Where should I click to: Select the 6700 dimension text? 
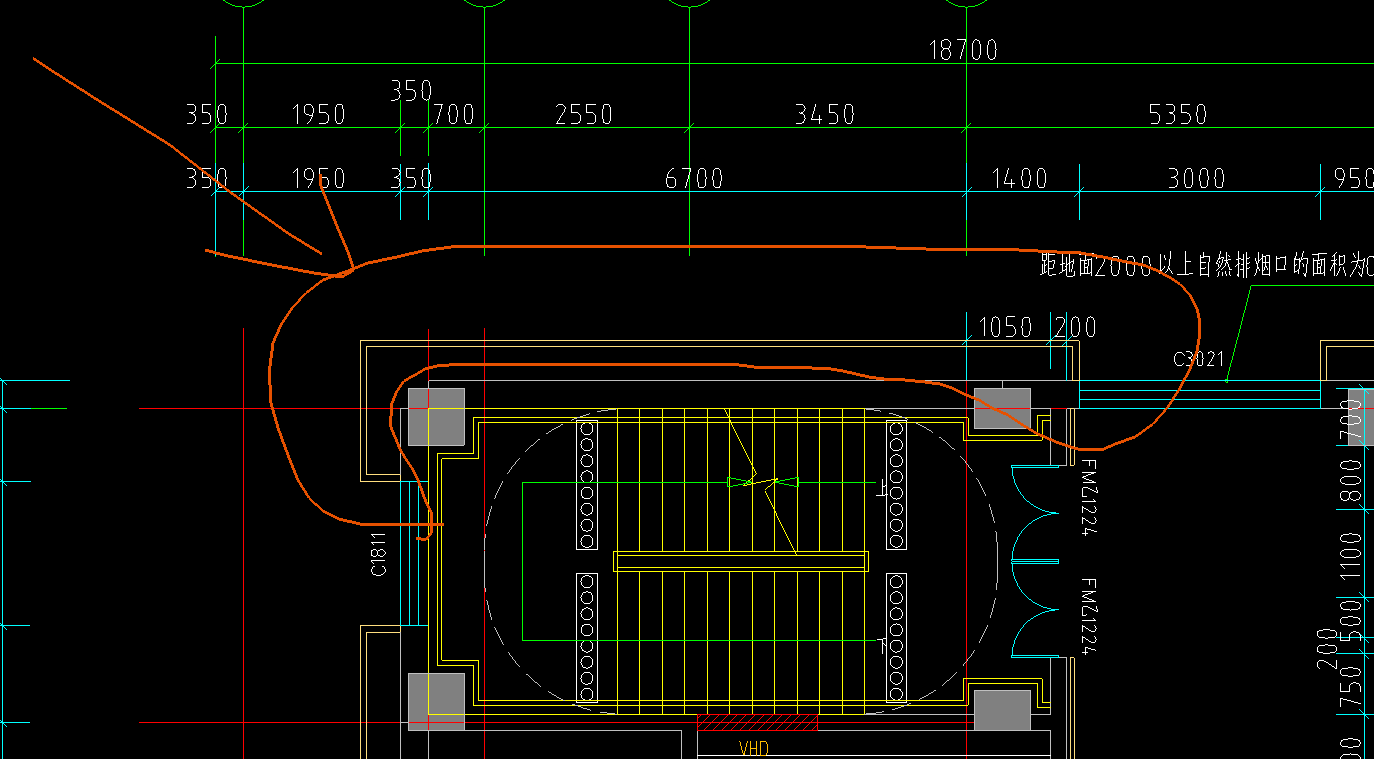(x=694, y=178)
